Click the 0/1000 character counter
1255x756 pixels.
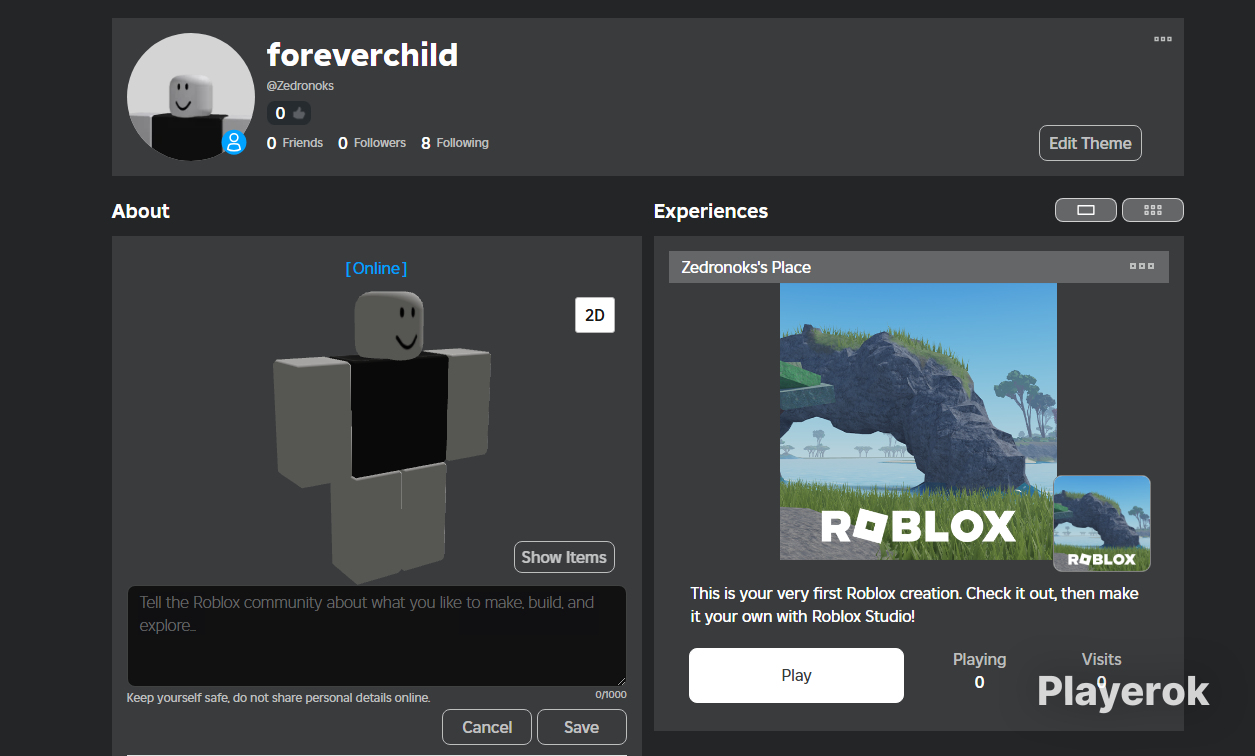pyautogui.click(x=611, y=694)
